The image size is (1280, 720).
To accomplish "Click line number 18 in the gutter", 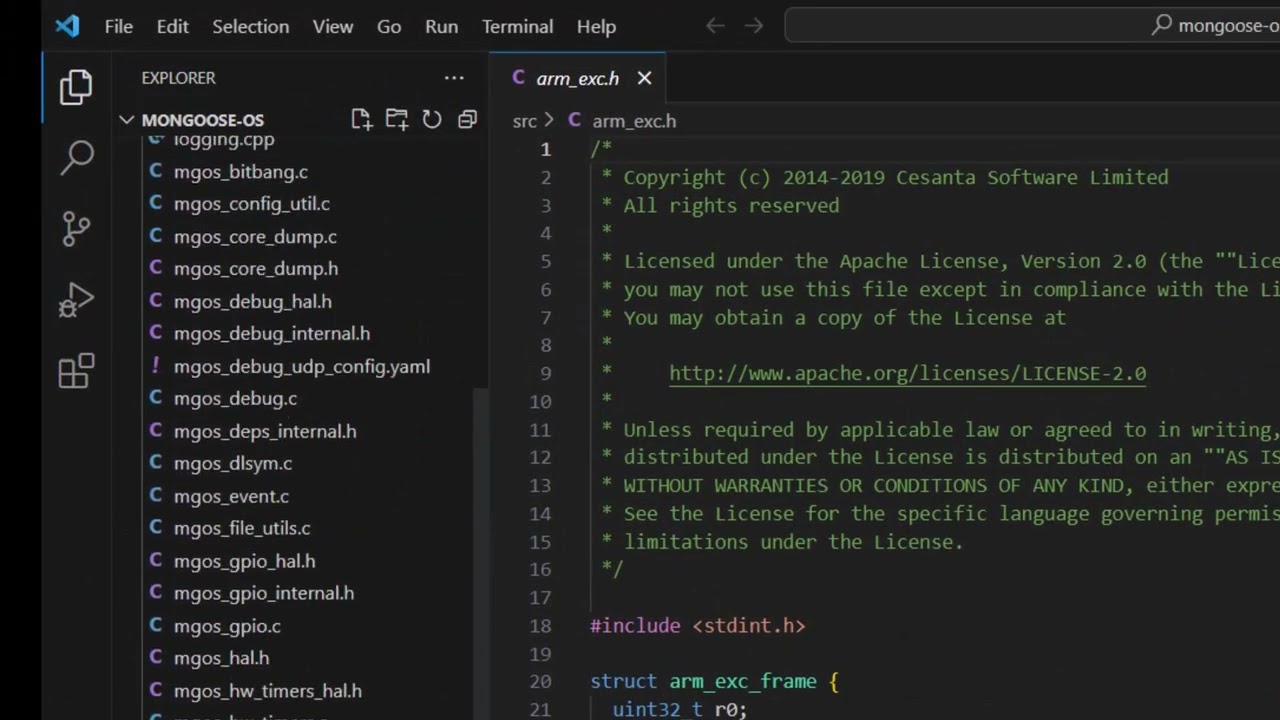I will 540,626.
